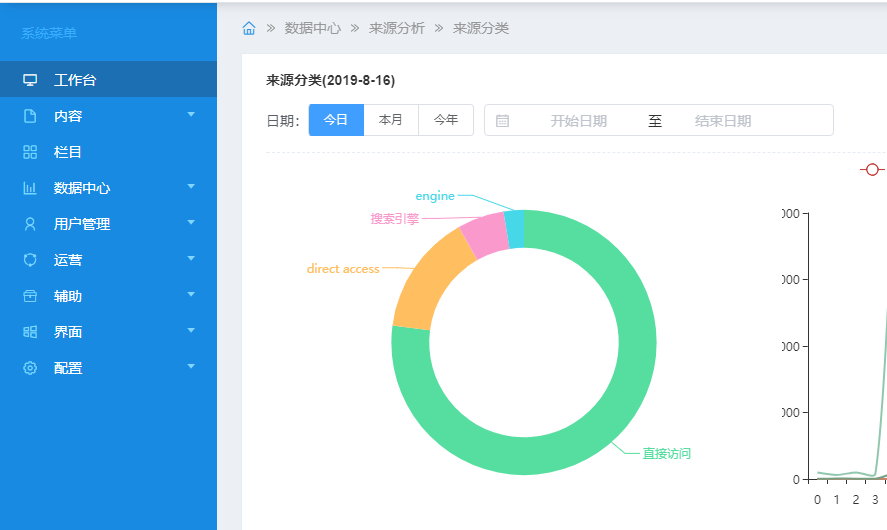Switch date filter to 今年
This screenshot has height=530, width=887.
tap(446, 120)
